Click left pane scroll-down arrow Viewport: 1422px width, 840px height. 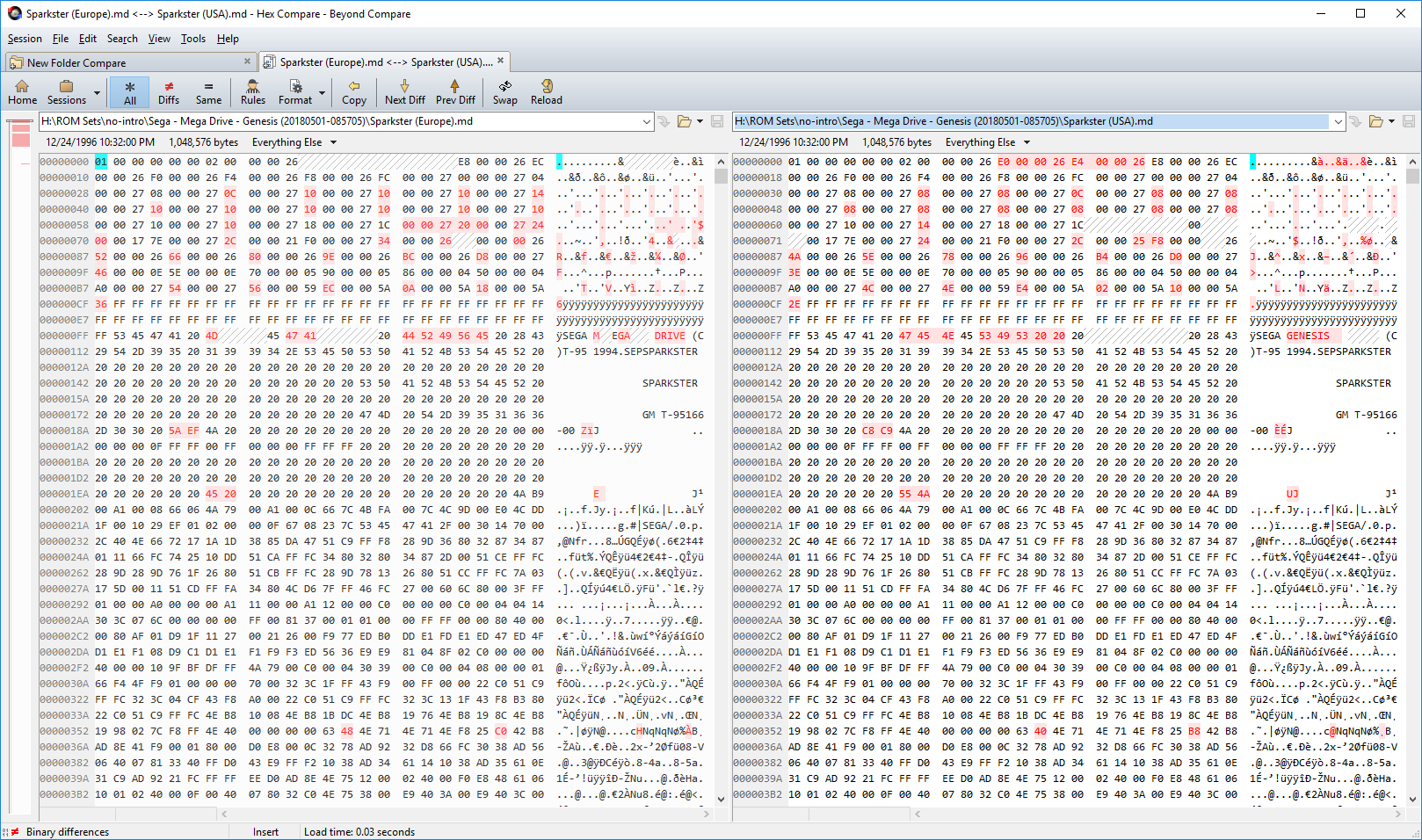coord(721,799)
